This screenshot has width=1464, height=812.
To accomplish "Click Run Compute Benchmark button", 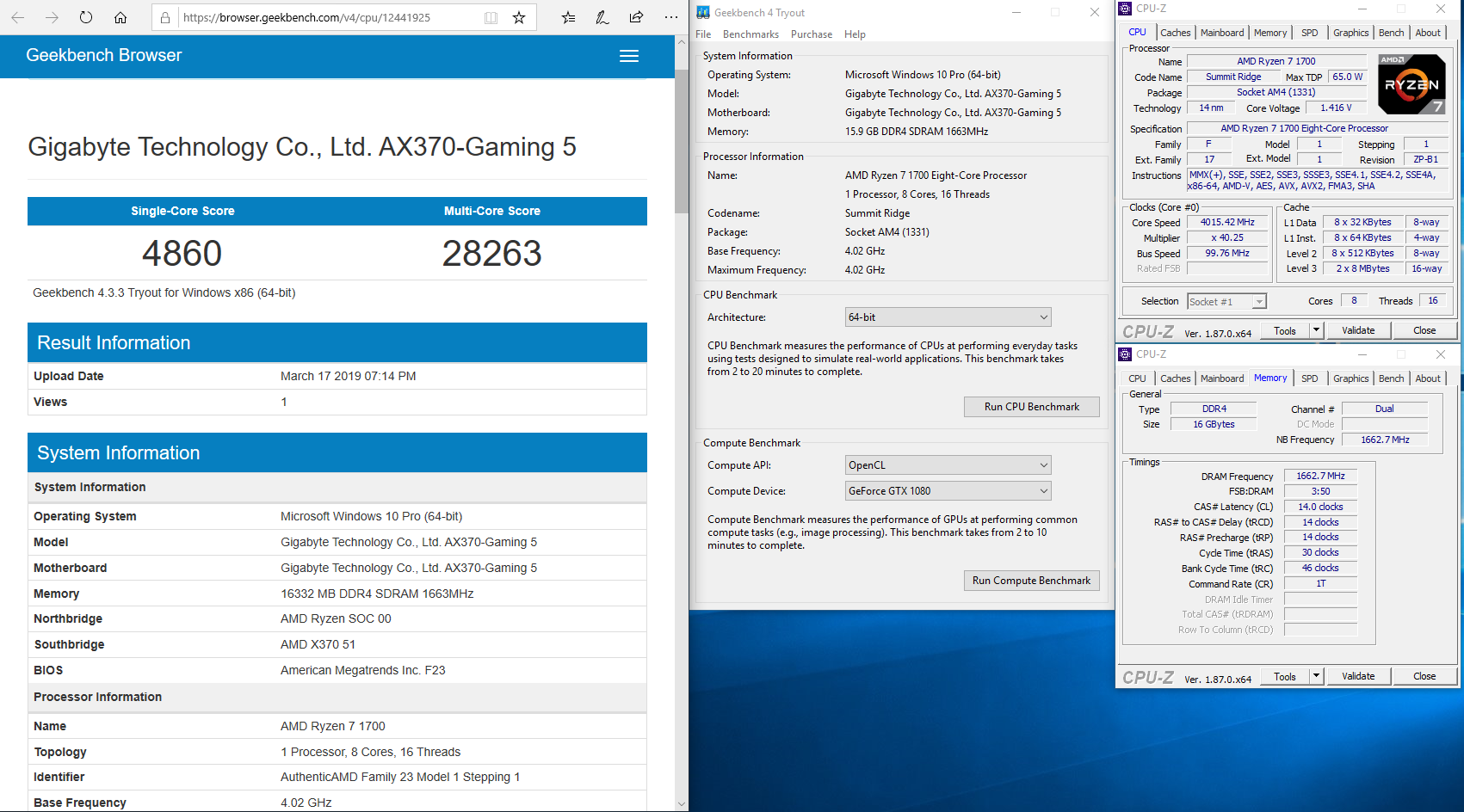I will 1031,581.
